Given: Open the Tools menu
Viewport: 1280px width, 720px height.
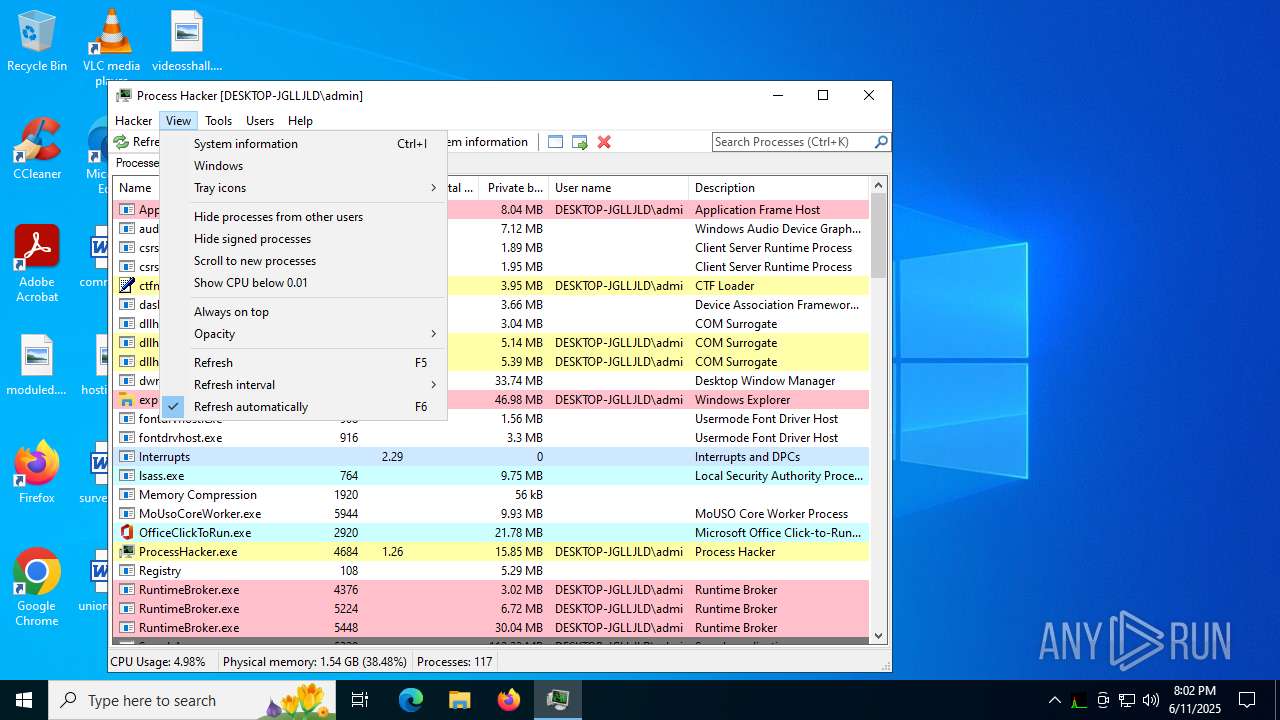Looking at the screenshot, I should pos(218,120).
